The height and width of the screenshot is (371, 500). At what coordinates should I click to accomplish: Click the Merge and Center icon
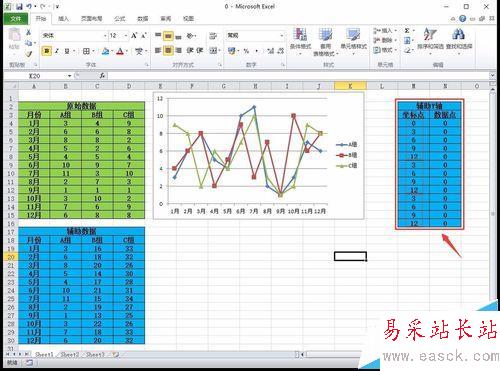[x=213, y=50]
